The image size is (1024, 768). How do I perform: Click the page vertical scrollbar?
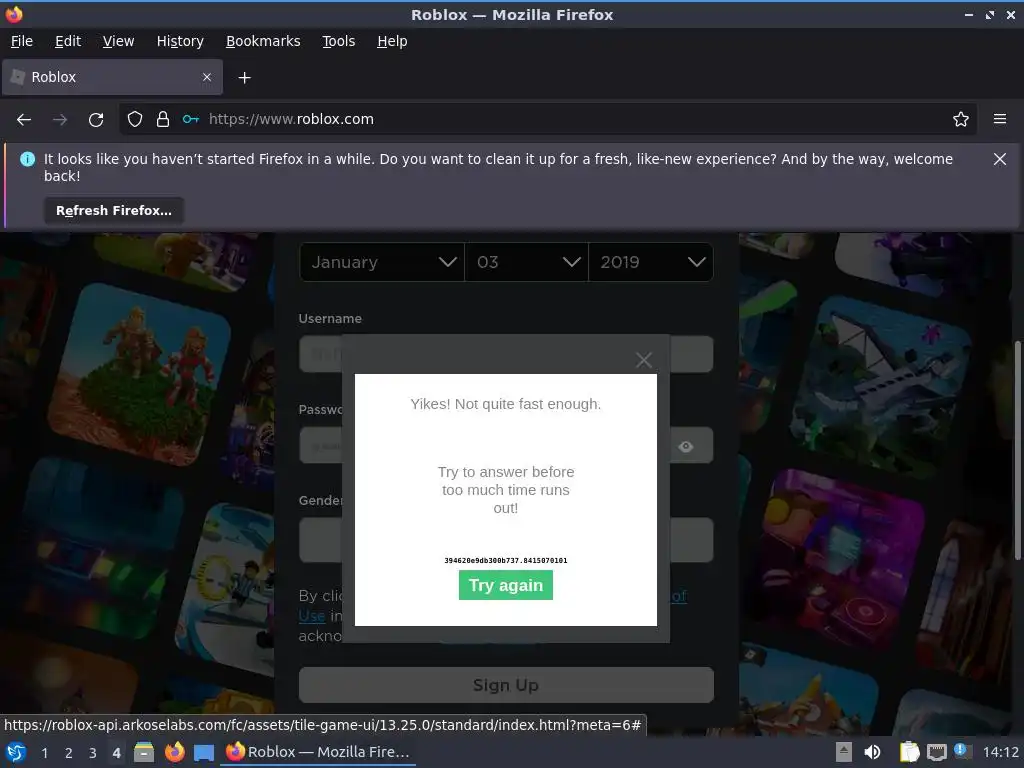point(1017,450)
